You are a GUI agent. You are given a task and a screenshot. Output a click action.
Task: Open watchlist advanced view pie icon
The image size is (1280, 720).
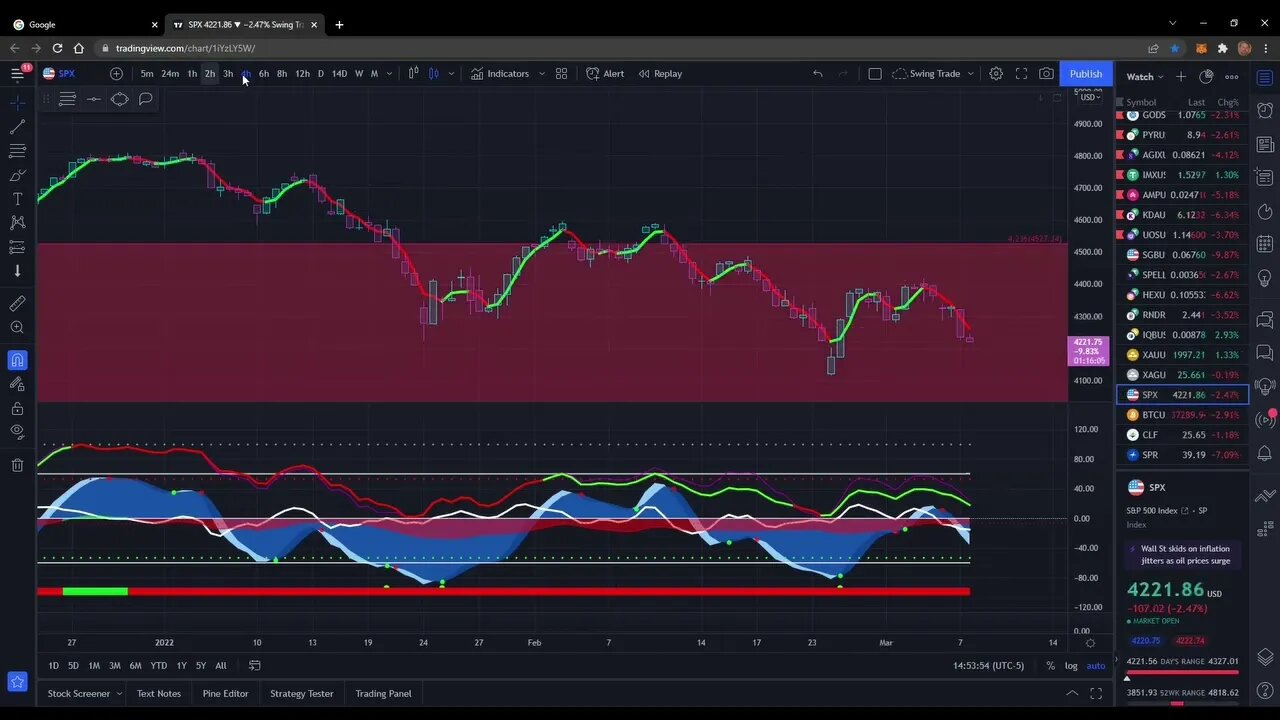pyautogui.click(x=1206, y=76)
